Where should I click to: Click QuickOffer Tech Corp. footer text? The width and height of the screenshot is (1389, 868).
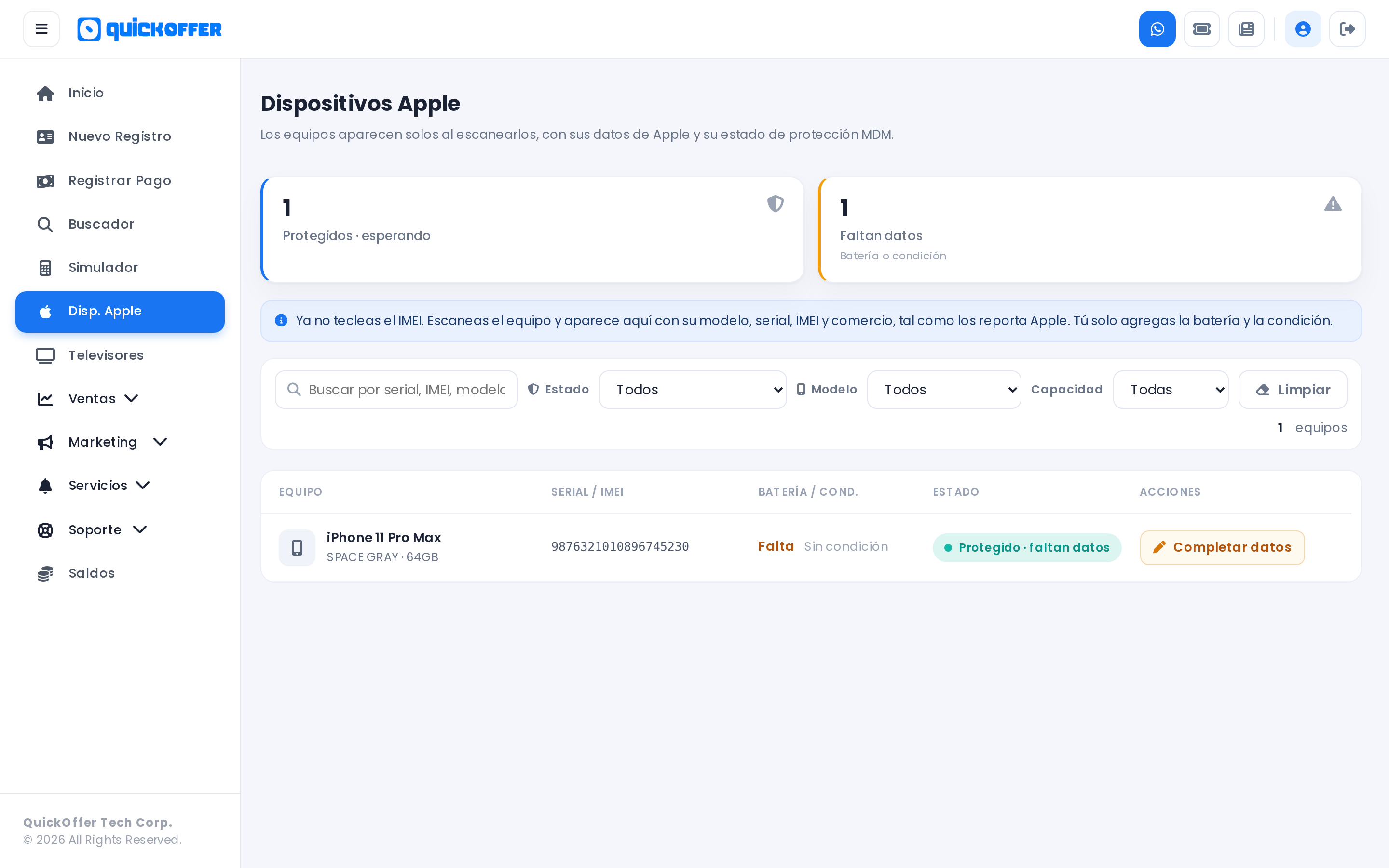coord(97,822)
